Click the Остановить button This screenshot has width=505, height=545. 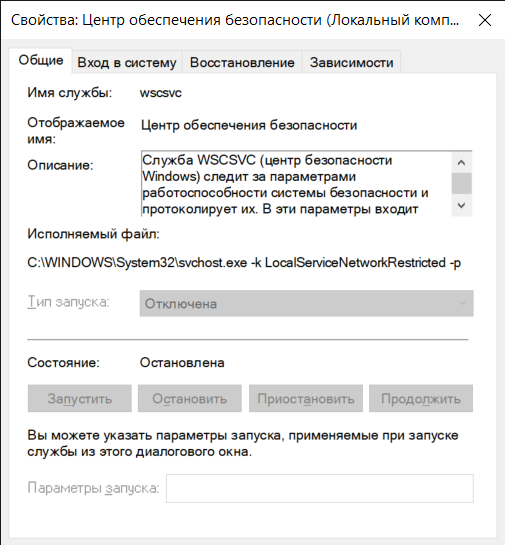[190, 398]
